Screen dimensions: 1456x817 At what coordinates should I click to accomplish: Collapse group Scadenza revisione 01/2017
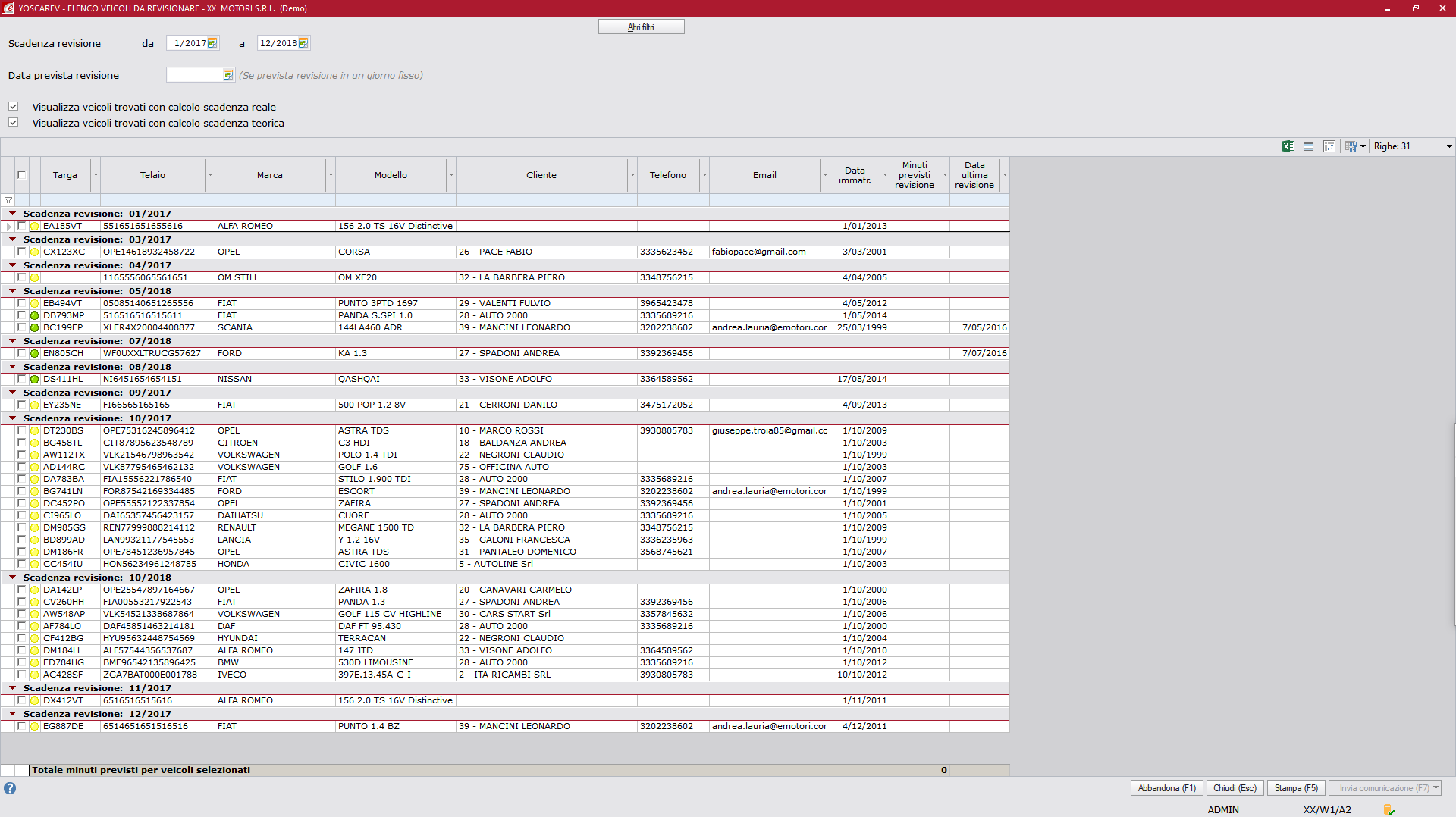point(12,214)
